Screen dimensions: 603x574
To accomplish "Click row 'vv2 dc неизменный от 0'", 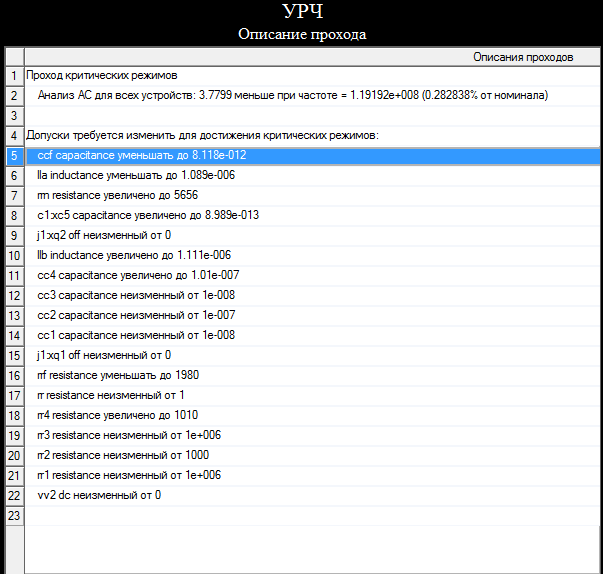I will pyautogui.click(x=312, y=495).
